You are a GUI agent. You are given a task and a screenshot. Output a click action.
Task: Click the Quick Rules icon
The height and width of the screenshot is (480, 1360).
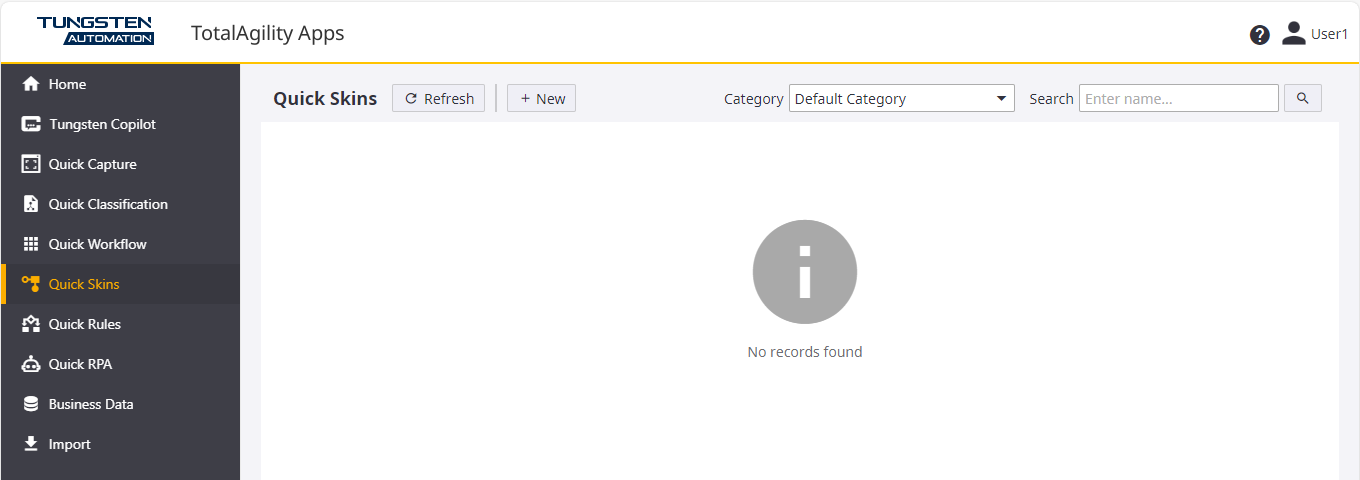(31, 324)
